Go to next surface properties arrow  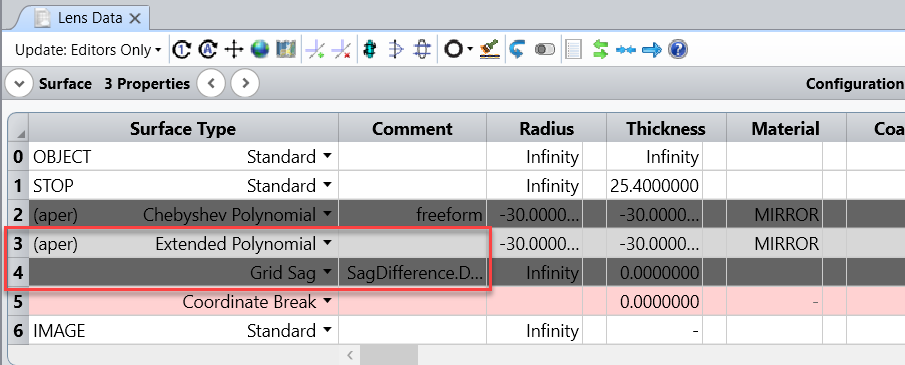(x=245, y=84)
